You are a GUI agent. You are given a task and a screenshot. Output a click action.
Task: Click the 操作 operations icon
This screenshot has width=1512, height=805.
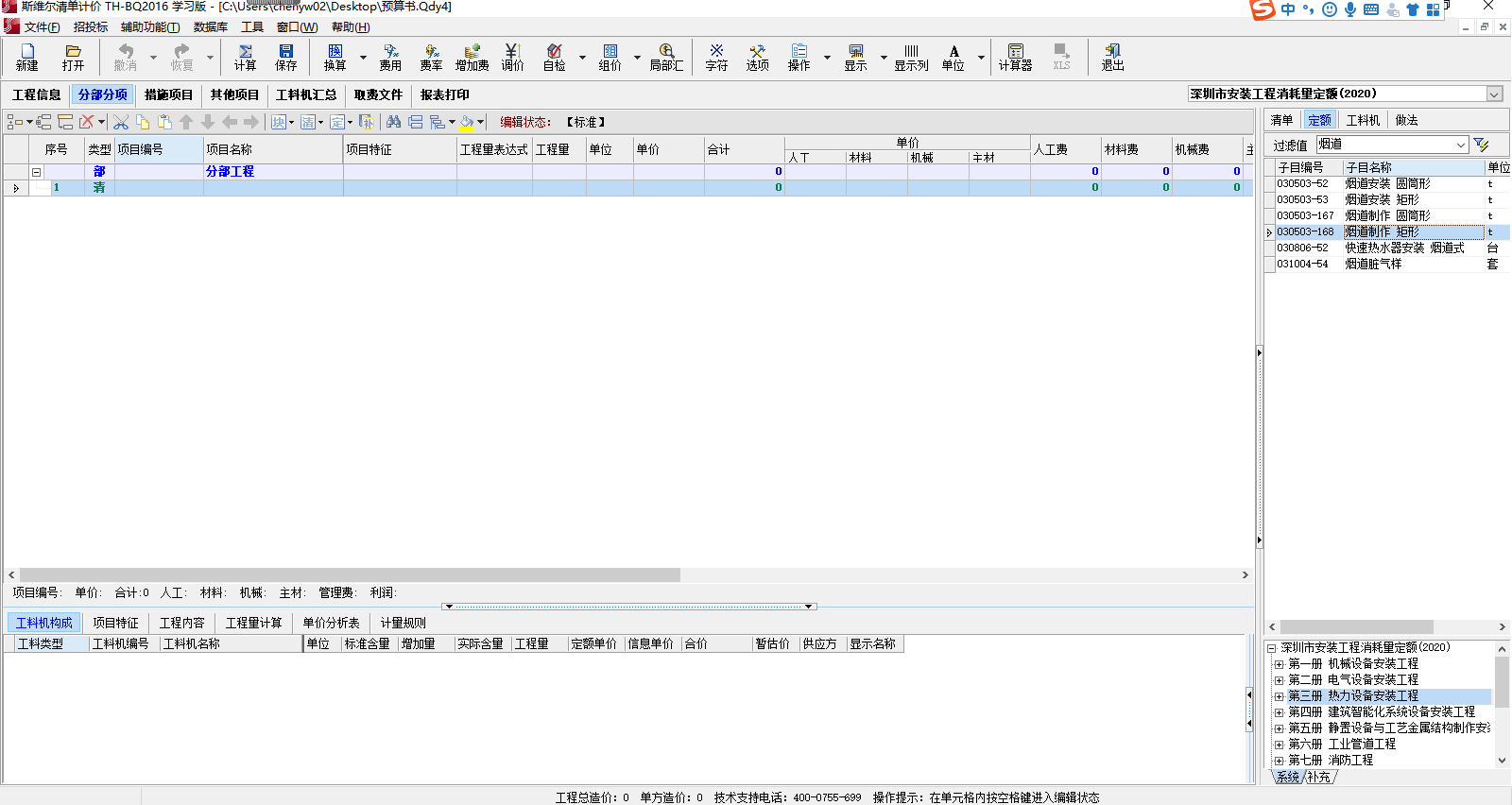(799, 58)
